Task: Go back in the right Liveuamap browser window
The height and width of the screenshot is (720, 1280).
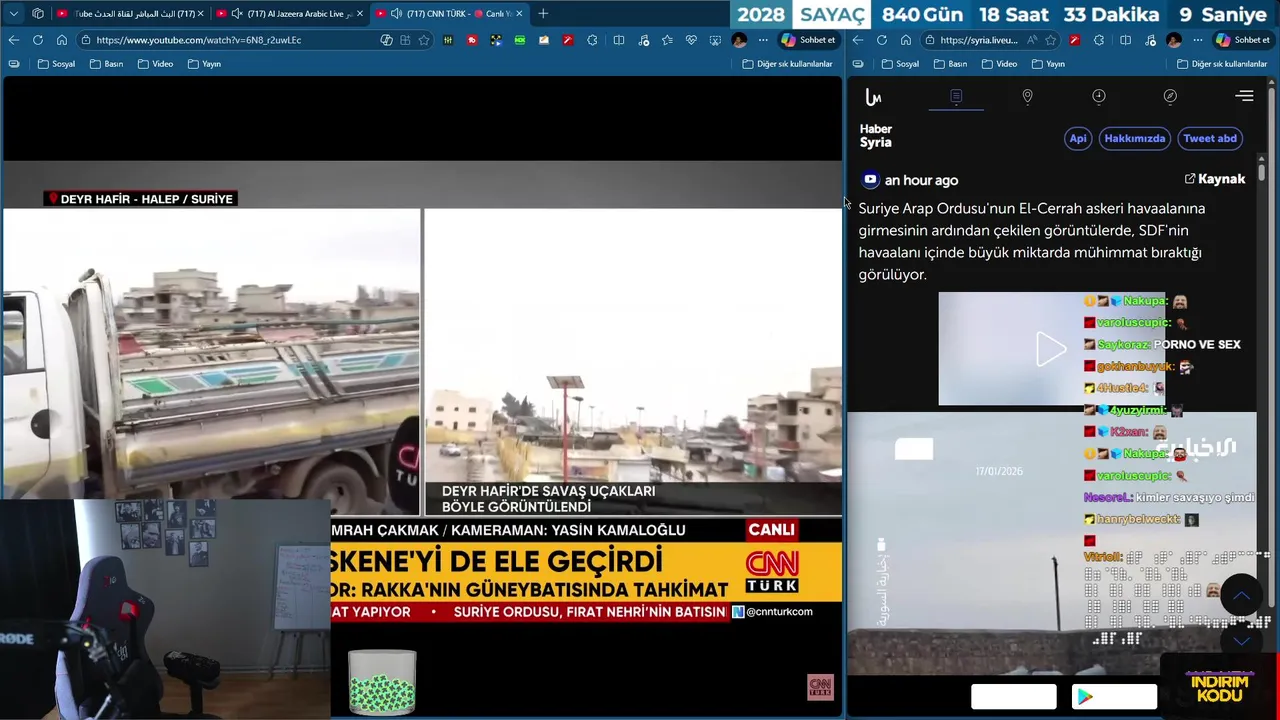Action: [858, 40]
